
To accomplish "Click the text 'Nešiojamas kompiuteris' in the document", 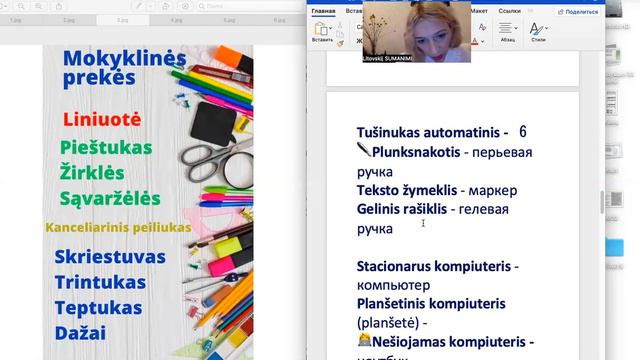I will tap(449, 342).
